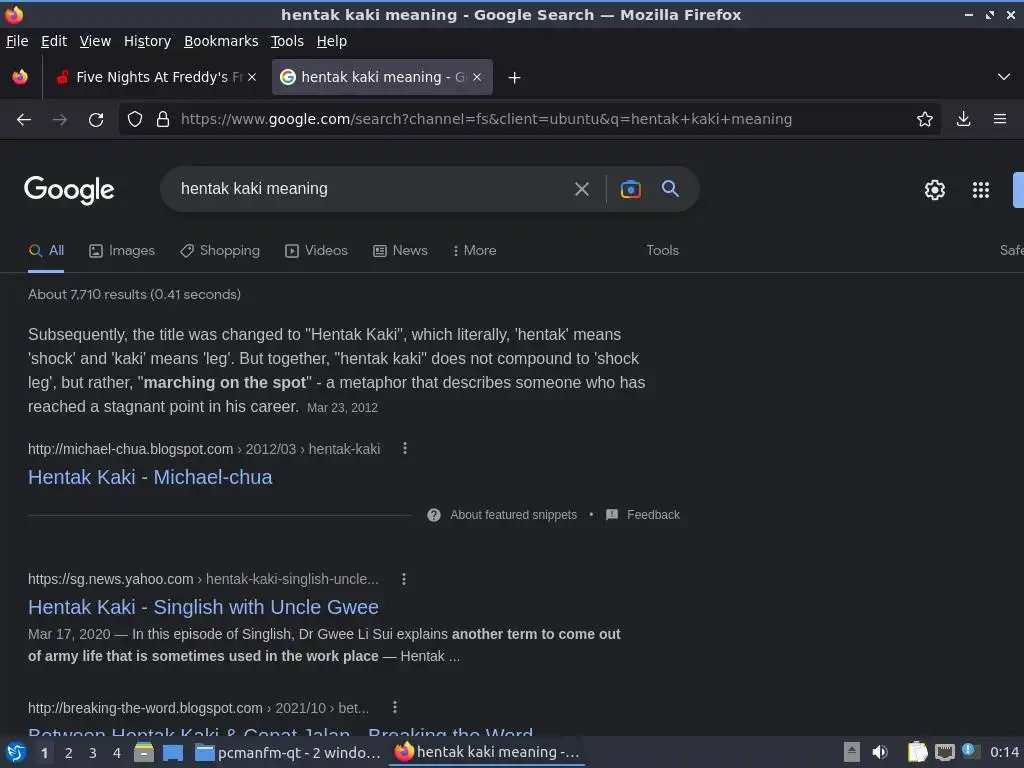1024x768 pixels.
Task: Click the taskbar show desktop icon
Action: pos(172,753)
